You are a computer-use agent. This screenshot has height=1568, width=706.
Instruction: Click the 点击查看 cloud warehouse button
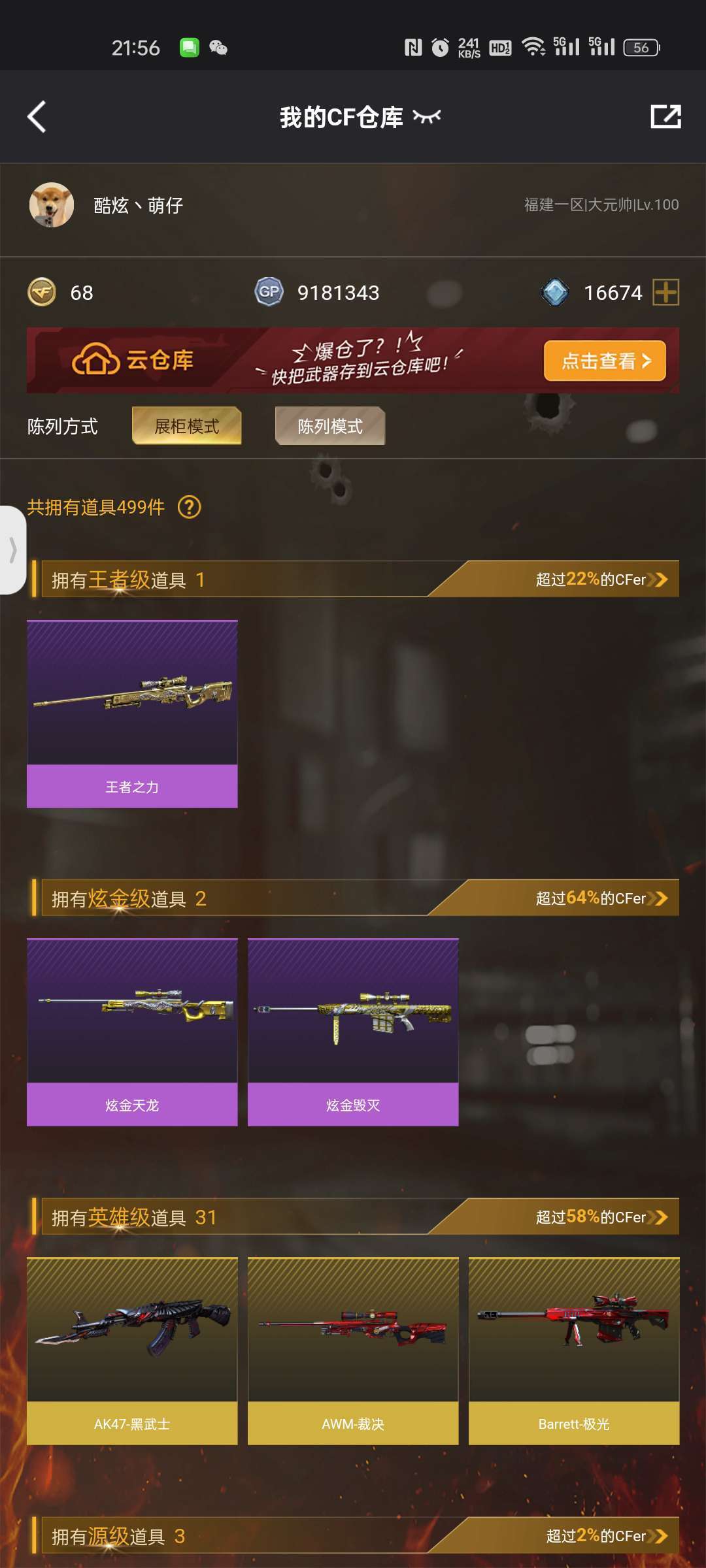(x=605, y=361)
